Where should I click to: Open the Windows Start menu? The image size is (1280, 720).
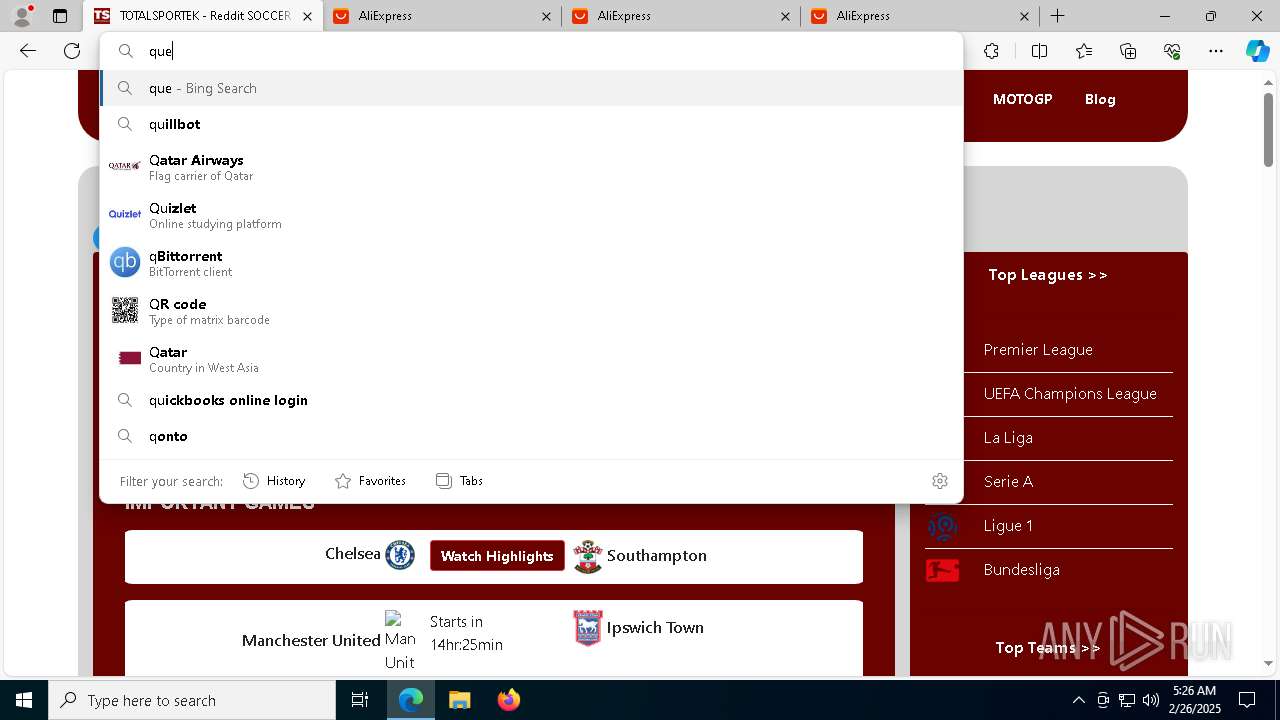(24, 700)
